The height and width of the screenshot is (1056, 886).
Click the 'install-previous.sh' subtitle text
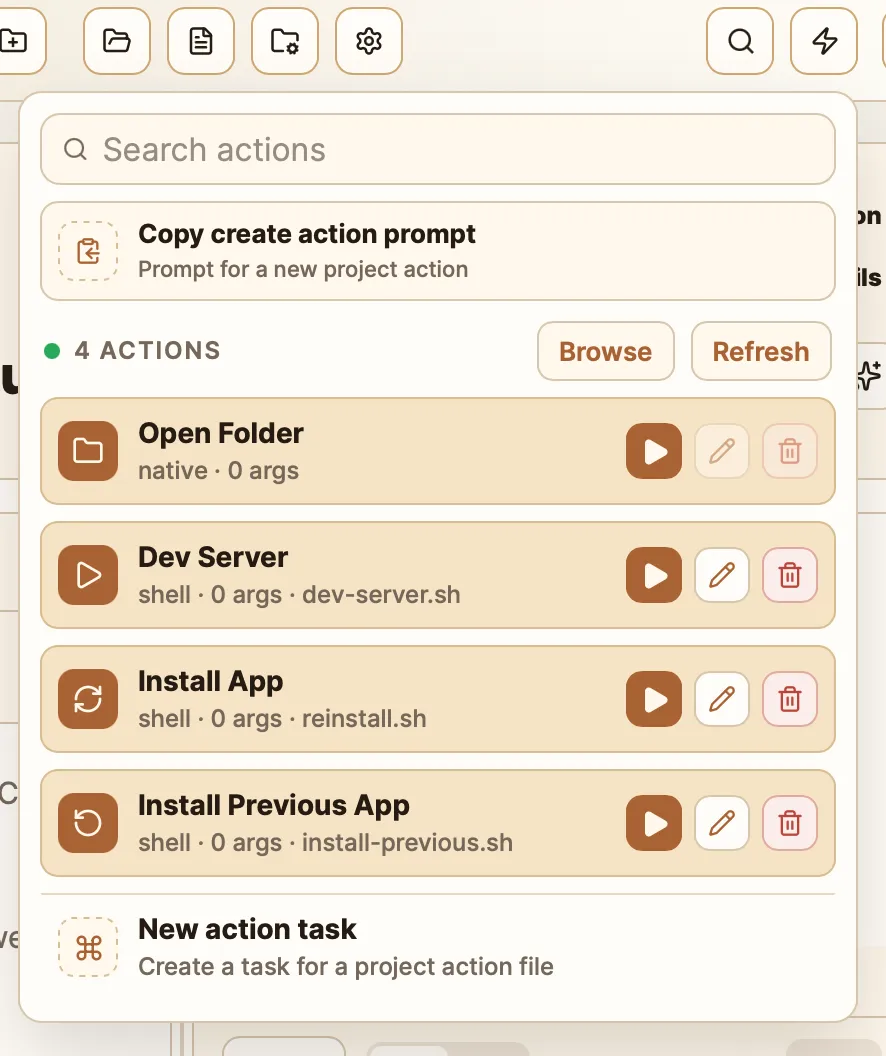tap(407, 843)
